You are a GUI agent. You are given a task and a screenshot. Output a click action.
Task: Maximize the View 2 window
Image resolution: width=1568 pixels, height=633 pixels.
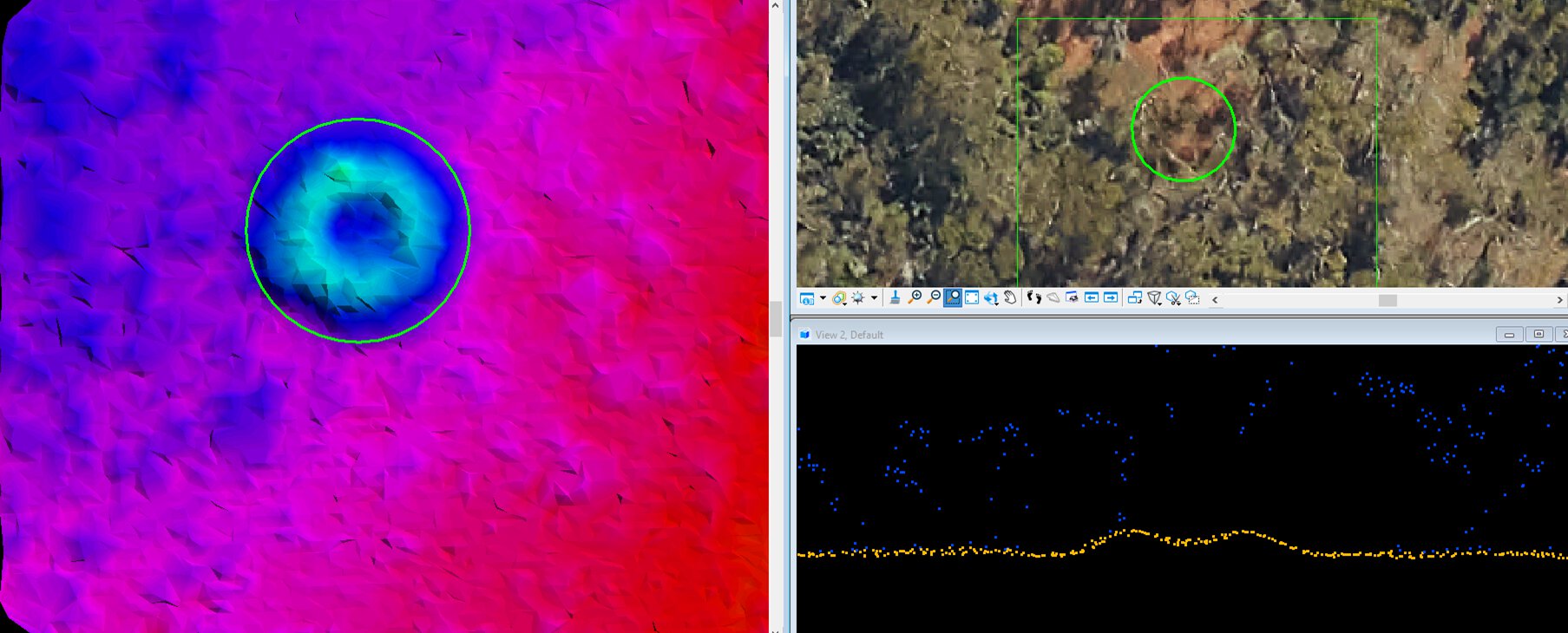(1538, 334)
